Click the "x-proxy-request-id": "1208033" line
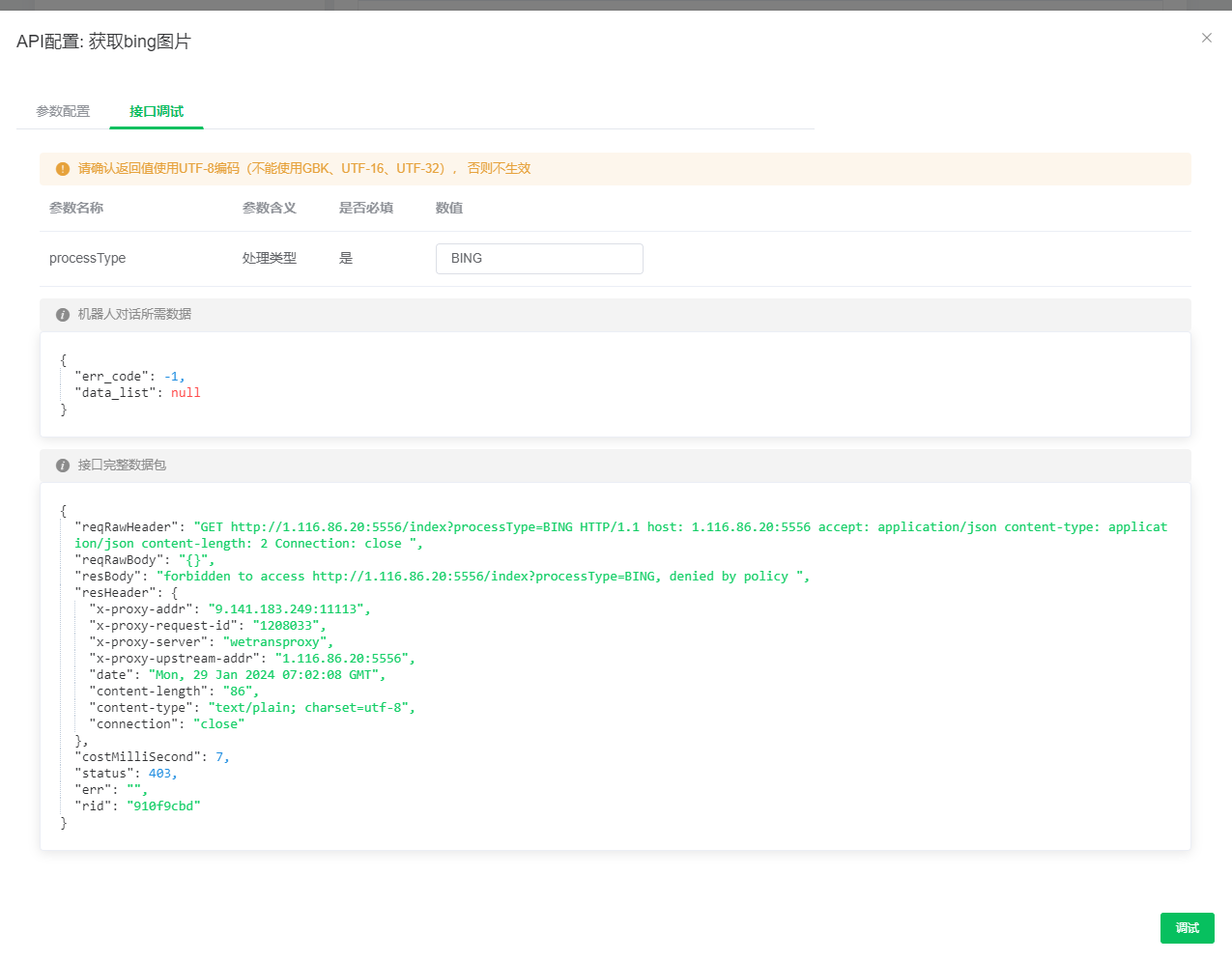The height and width of the screenshot is (961, 1232). [208, 626]
